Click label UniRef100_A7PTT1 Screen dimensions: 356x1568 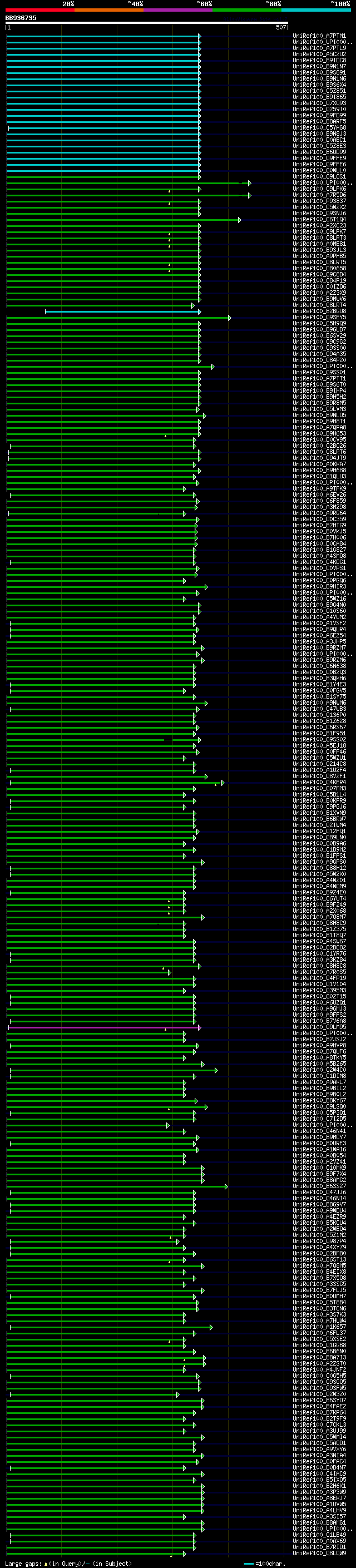319,379
